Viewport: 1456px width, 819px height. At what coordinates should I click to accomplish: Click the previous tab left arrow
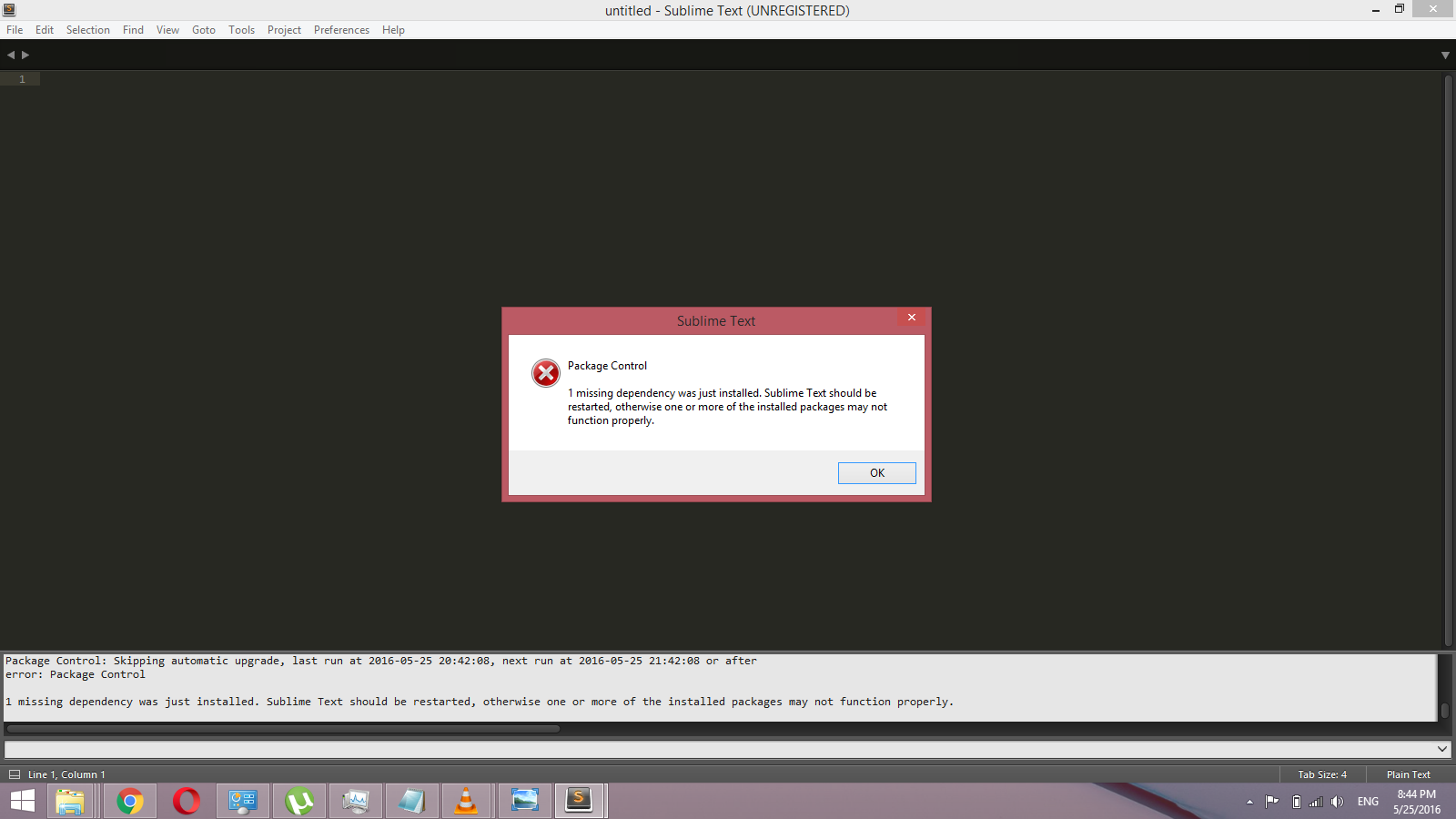(x=11, y=56)
